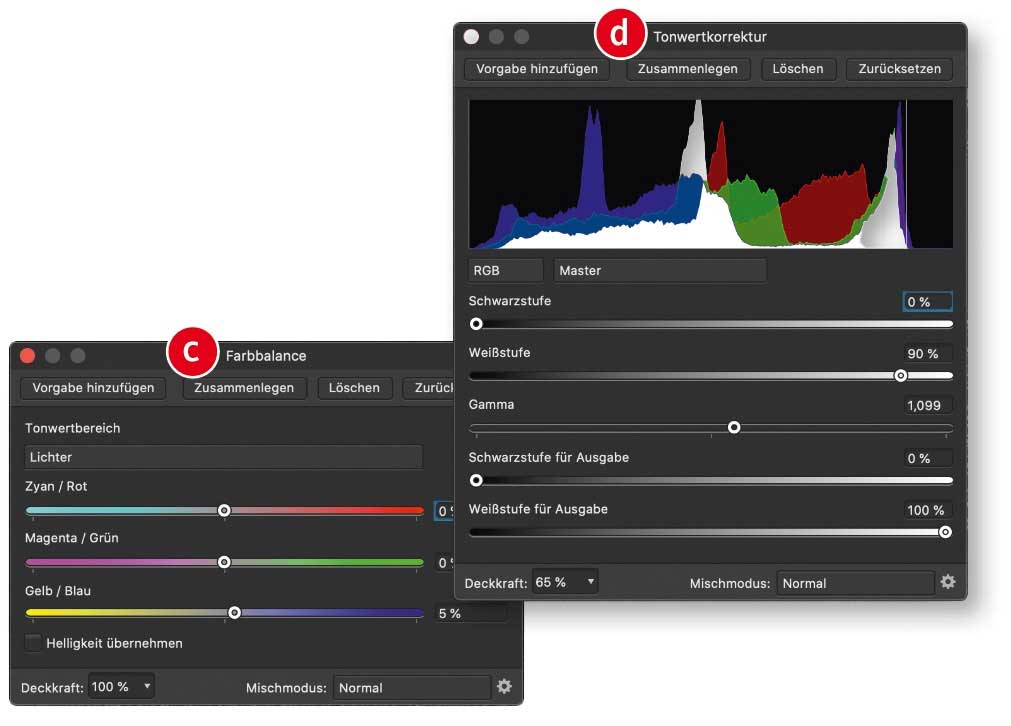1011x726 pixels.
Task: Open the RGB color model dropdown
Action: coord(505,271)
